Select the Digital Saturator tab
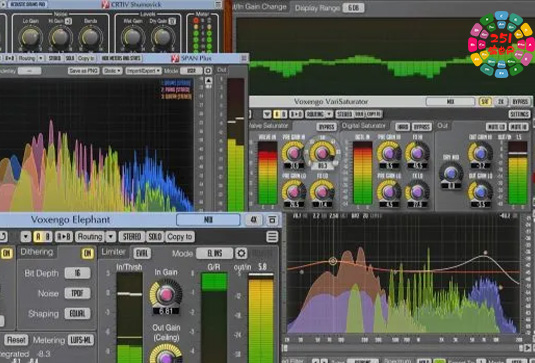This screenshot has height=363, width=535. click(364, 126)
